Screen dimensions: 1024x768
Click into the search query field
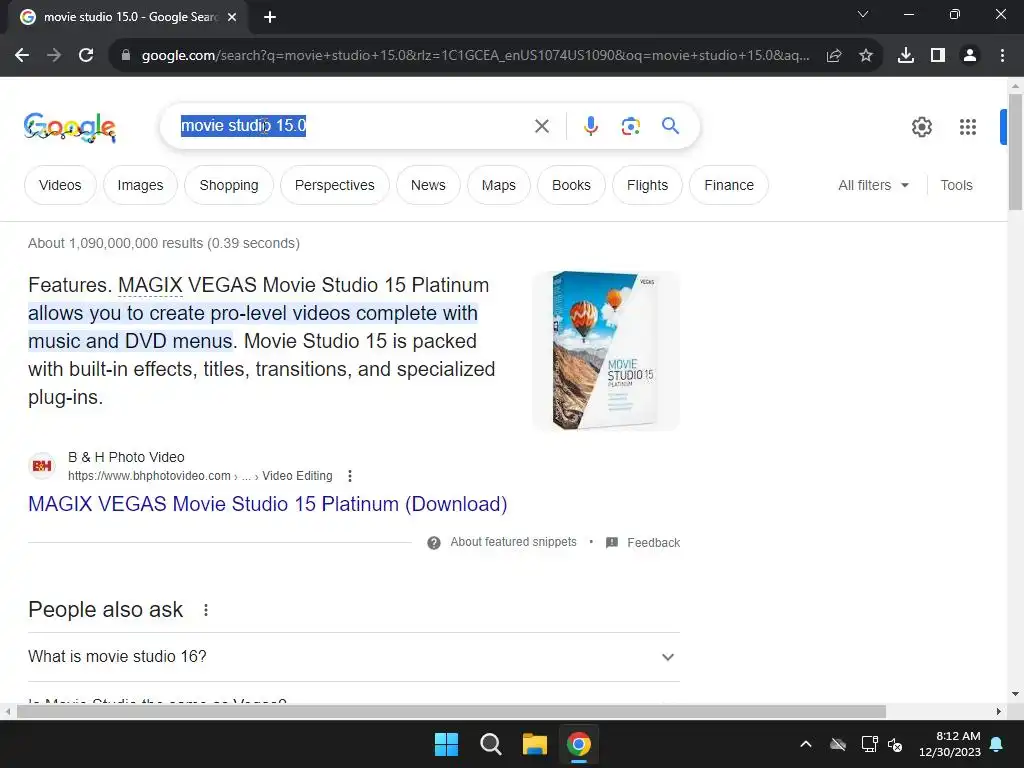[x=353, y=125]
